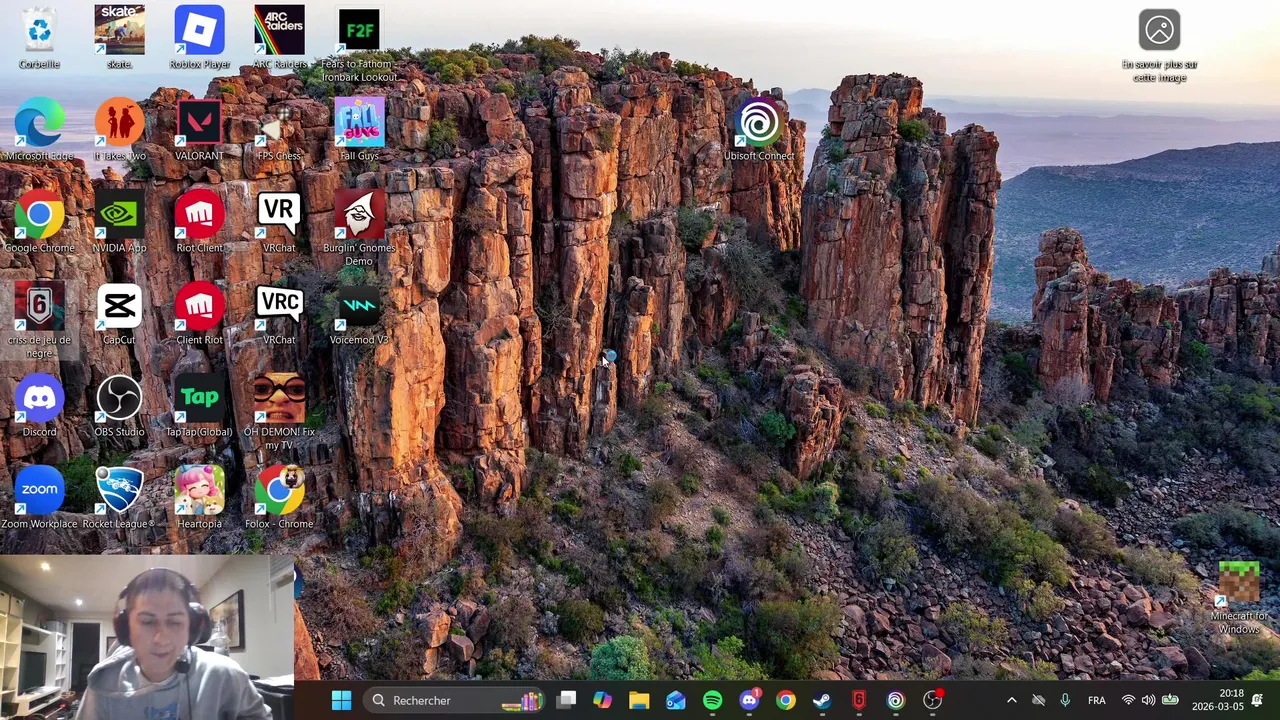Launch Fall Guys desktop icon
This screenshot has height=720, width=1280.
(359, 130)
